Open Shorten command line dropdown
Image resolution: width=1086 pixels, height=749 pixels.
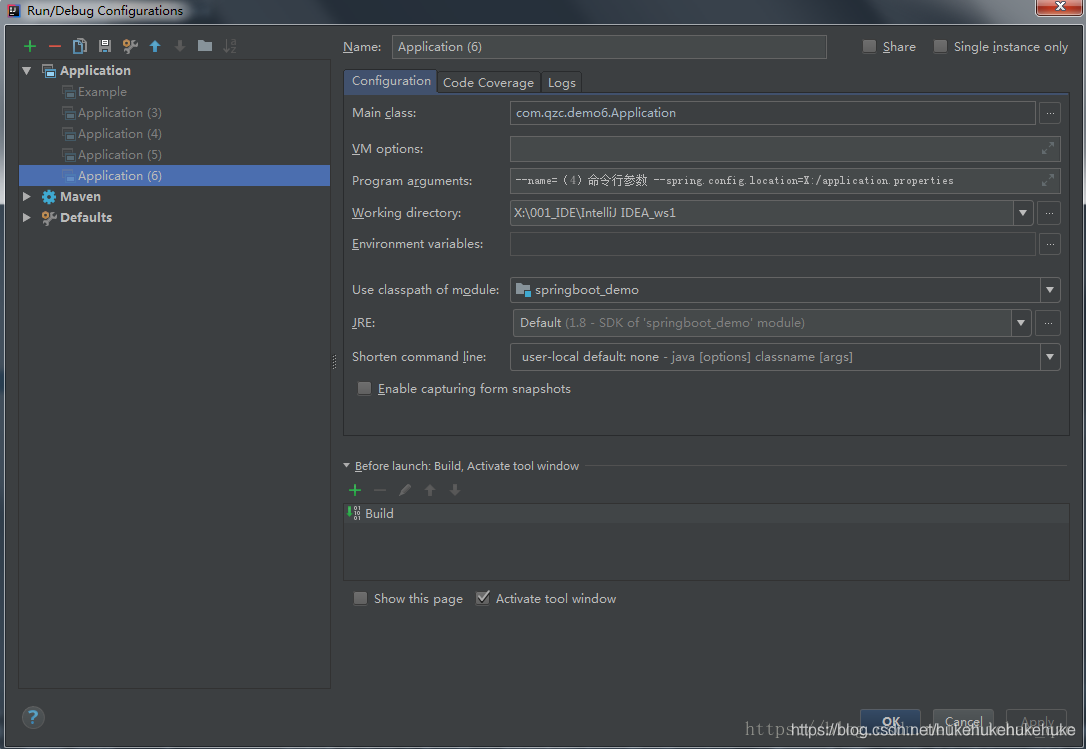click(1050, 357)
